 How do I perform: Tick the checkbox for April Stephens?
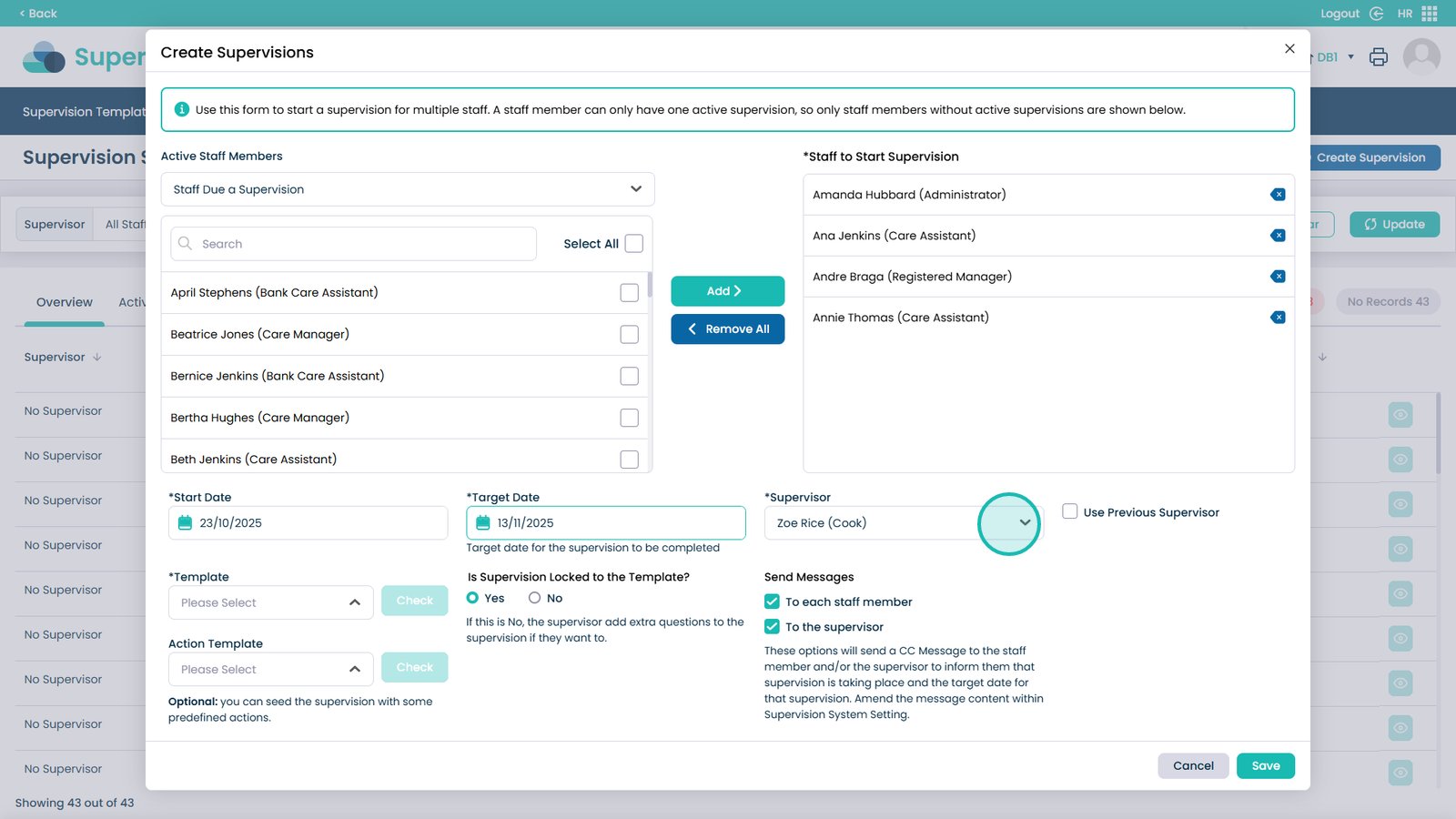[x=629, y=293]
